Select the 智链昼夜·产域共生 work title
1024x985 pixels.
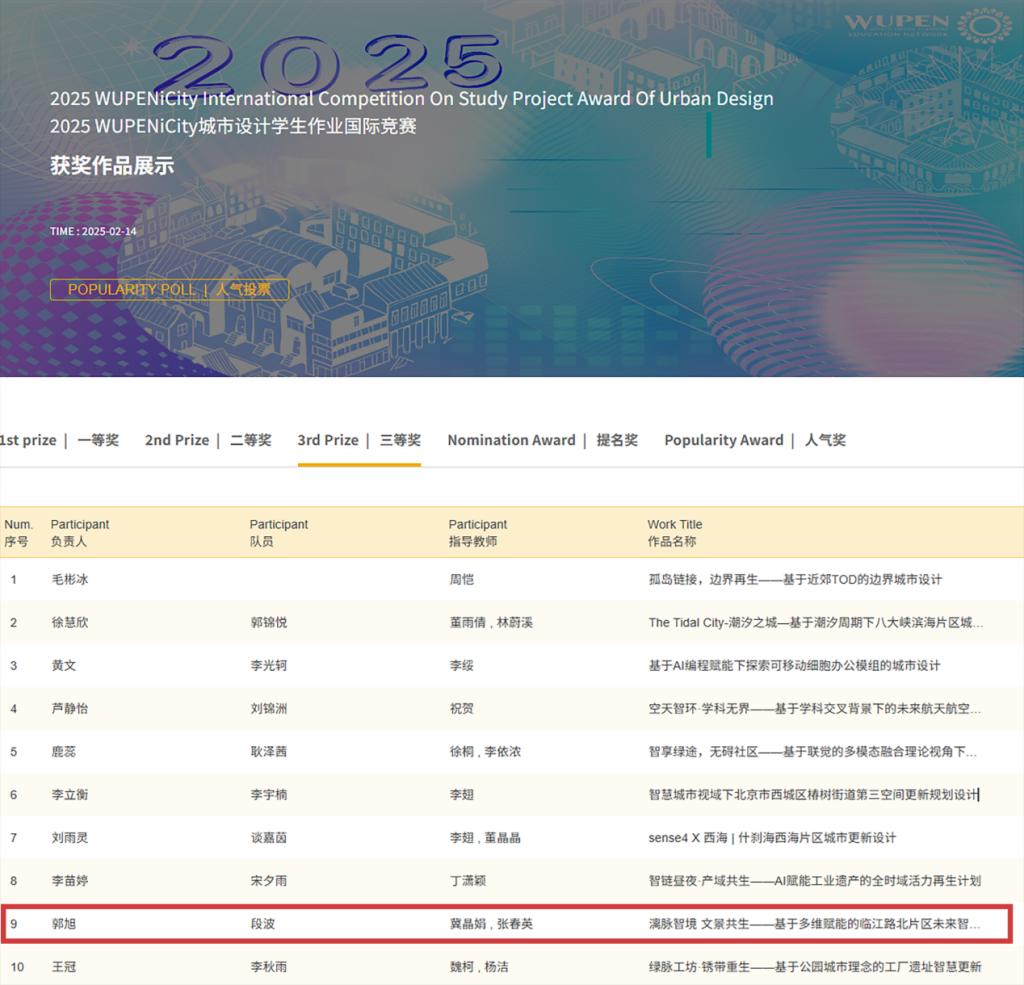(814, 880)
